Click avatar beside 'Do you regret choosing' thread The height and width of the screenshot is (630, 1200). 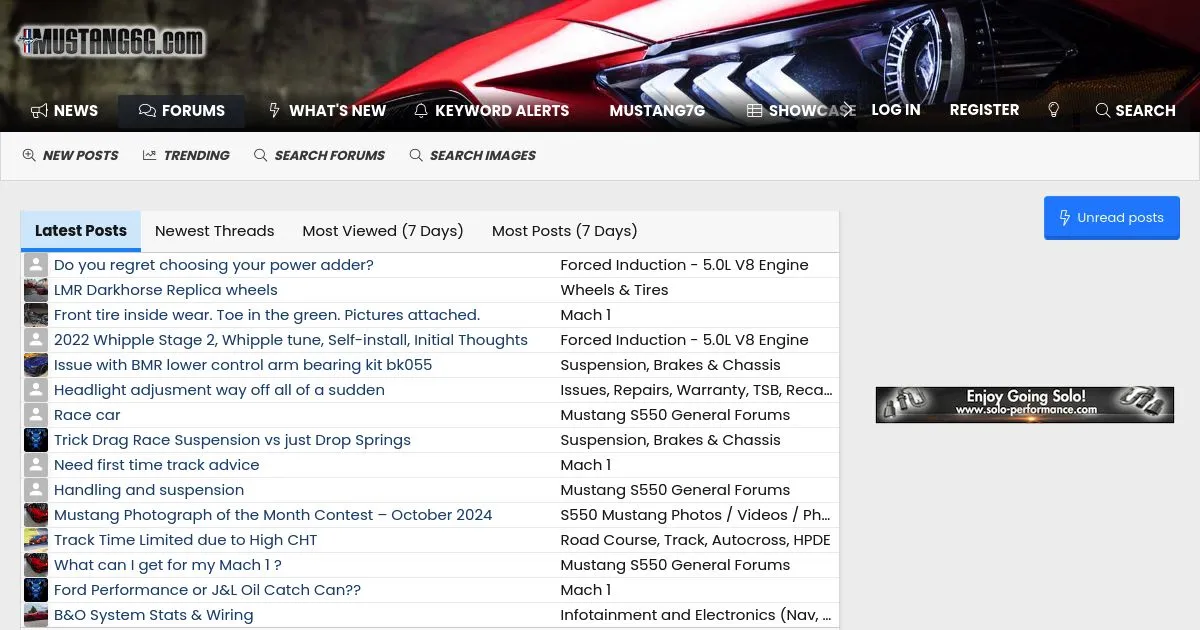(36, 265)
